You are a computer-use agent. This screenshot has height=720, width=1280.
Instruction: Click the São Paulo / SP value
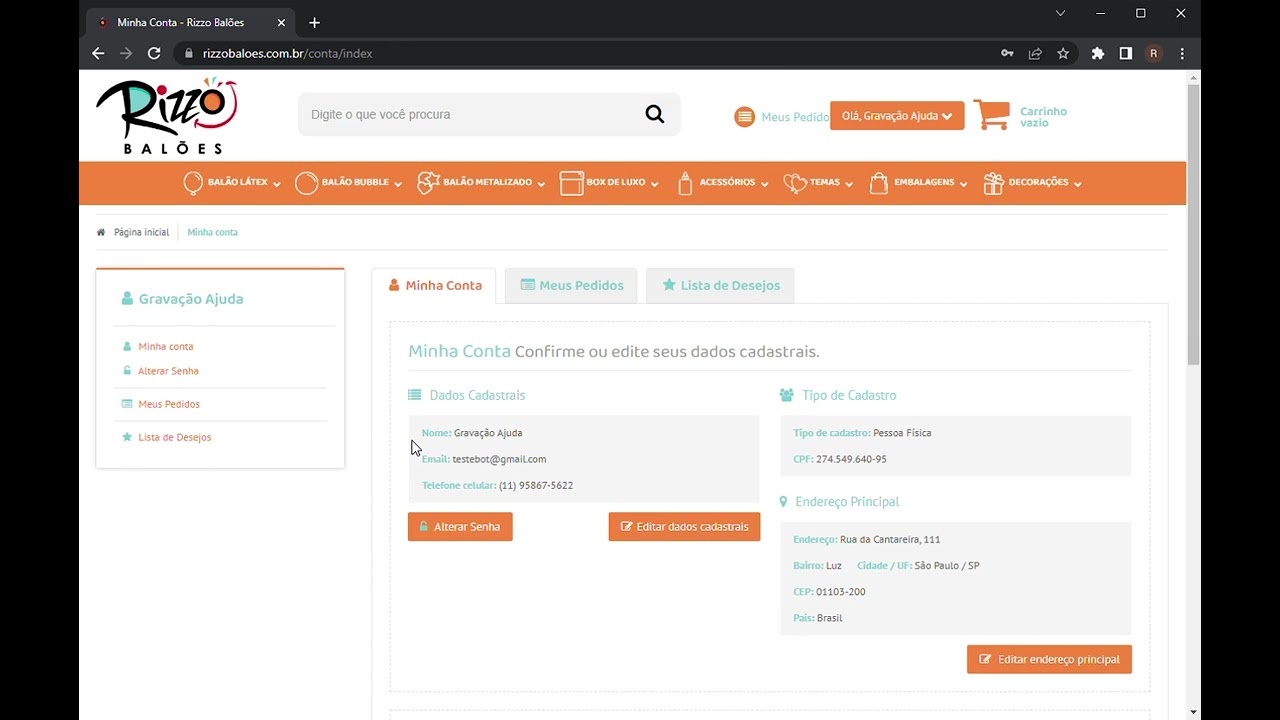(x=947, y=566)
